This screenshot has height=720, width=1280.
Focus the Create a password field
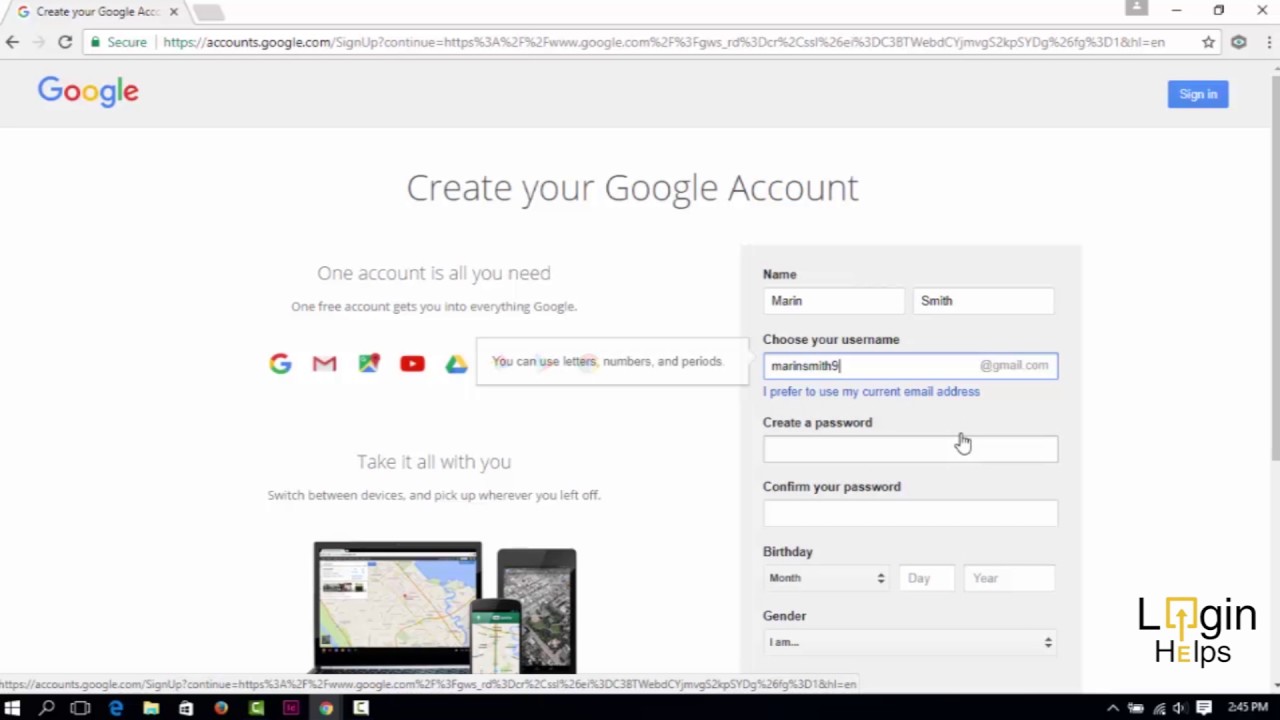(910, 449)
